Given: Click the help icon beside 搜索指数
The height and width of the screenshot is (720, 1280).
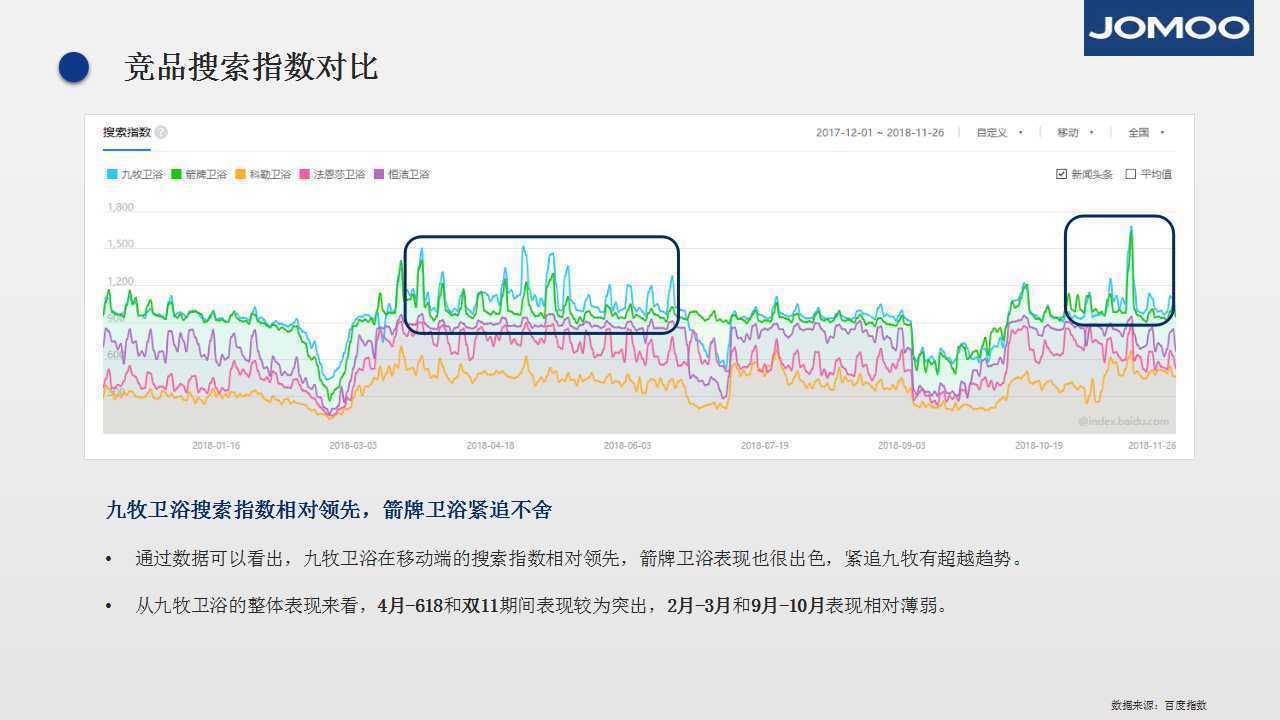Looking at the screenshot, I should point(161,132).
